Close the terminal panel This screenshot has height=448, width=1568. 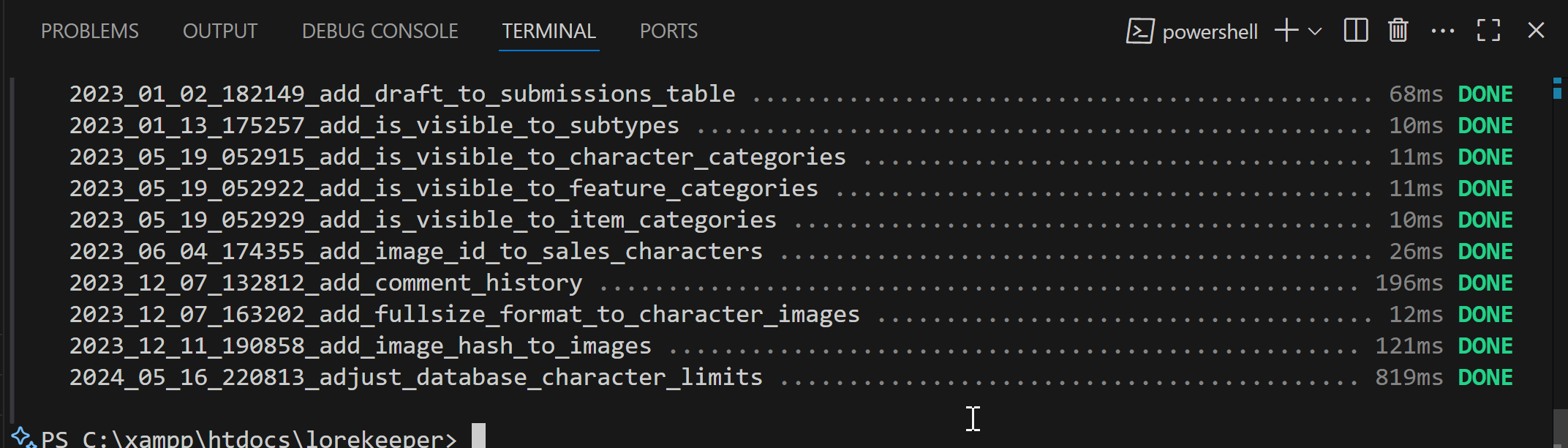point(1536,31)
